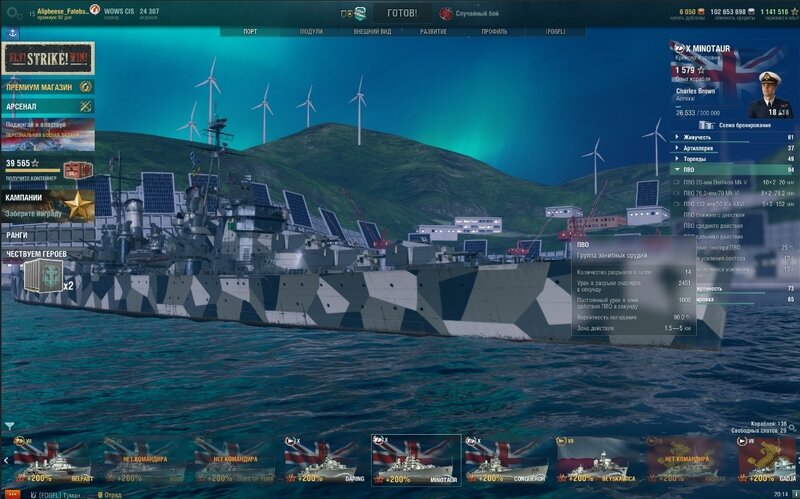Click the magnifier search near Кораблей: 138
The width and height of the screenshot is (800, 499).
[x=792, y=428]
